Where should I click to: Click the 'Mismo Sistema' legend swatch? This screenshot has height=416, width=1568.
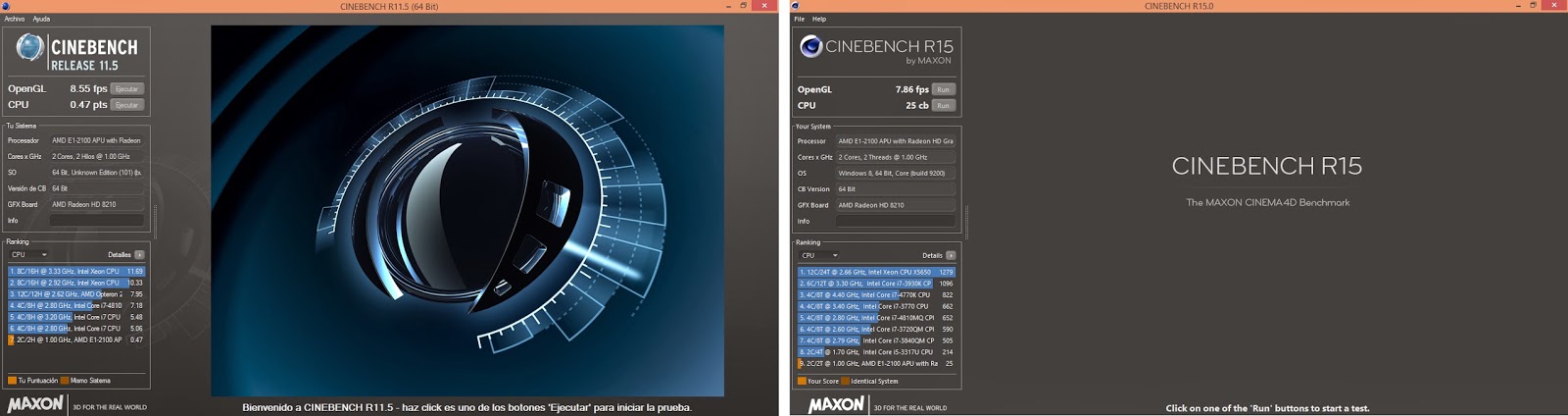(65, 381)
